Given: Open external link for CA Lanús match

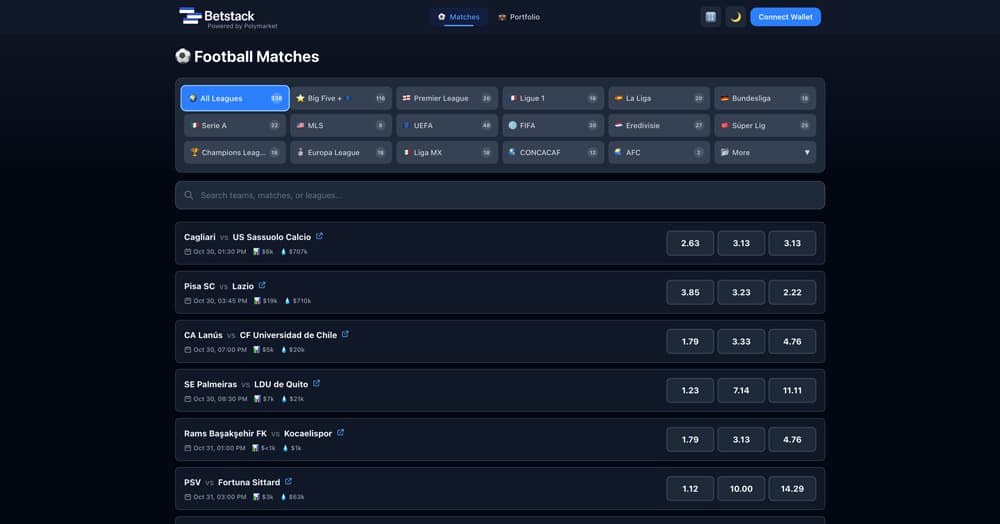Looking at the screenshot, I should [x=345, y=334].
